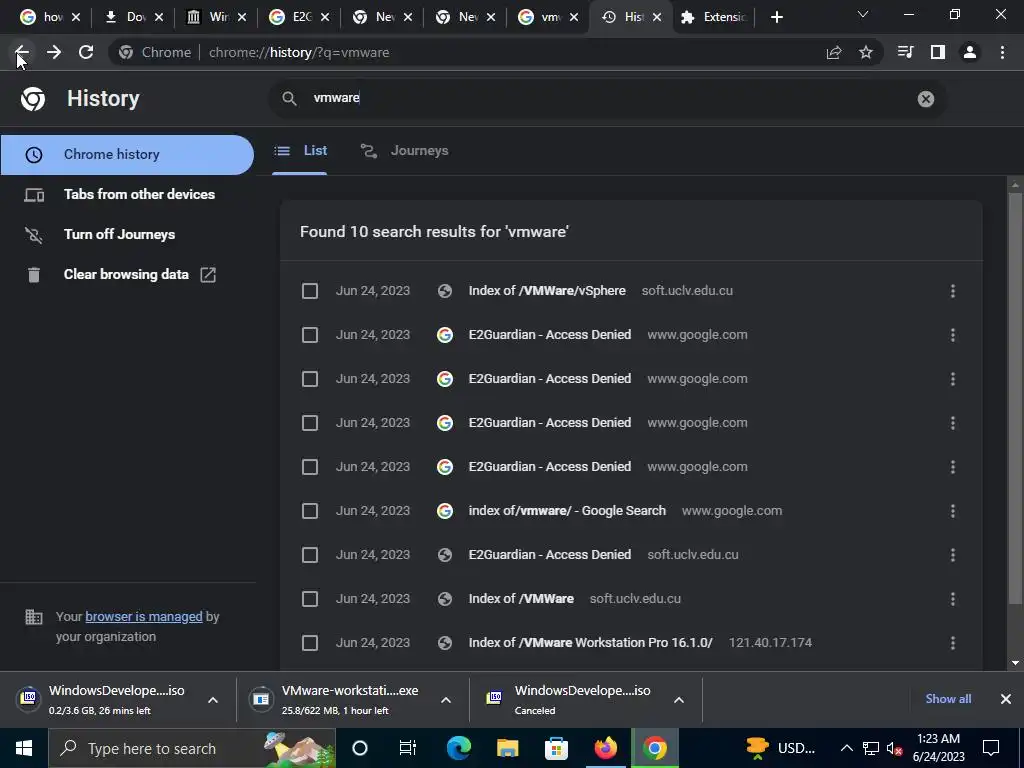1024x768 pixels.
Task: Open actions menu for soft.uclv.edu.cu Access Denied
Action: pos(952,554)
